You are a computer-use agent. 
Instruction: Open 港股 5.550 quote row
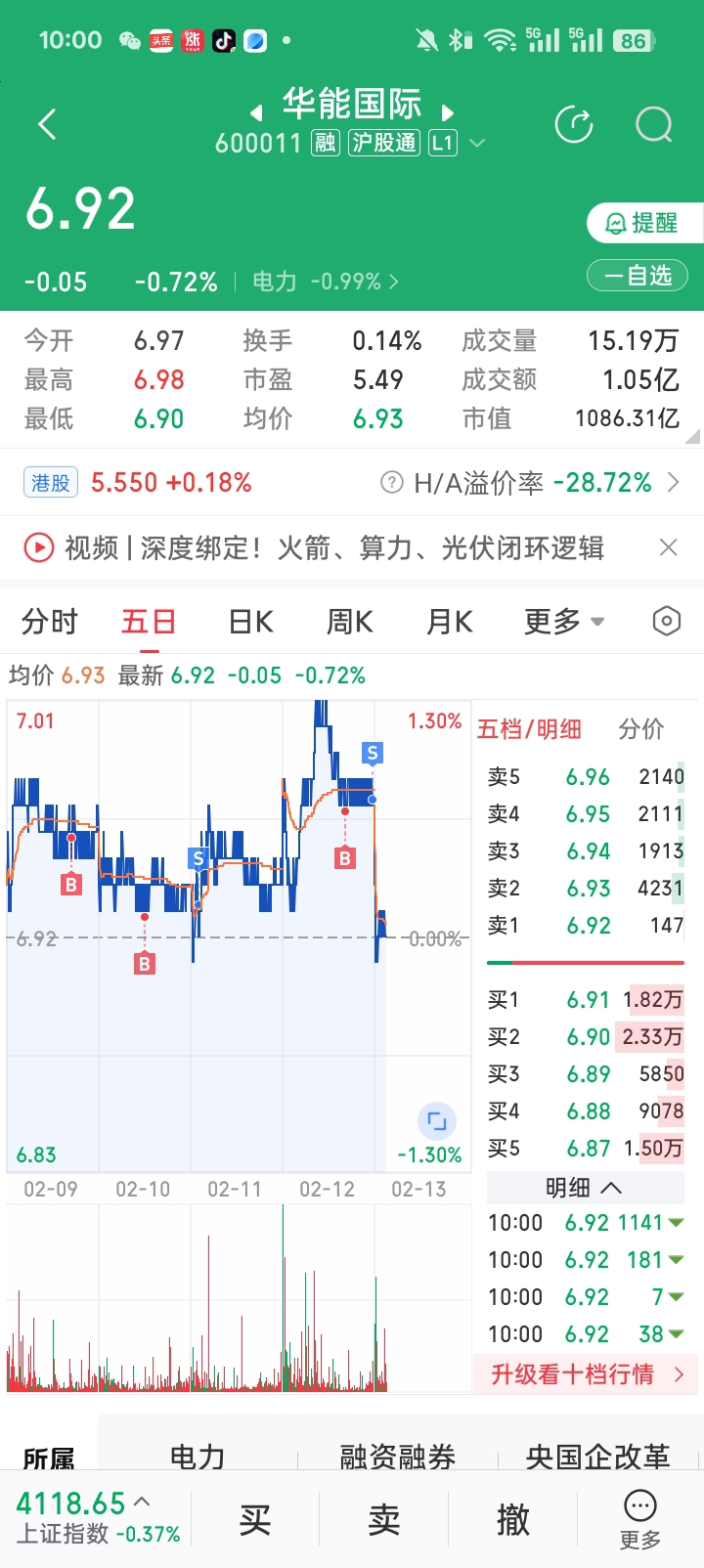138,483
